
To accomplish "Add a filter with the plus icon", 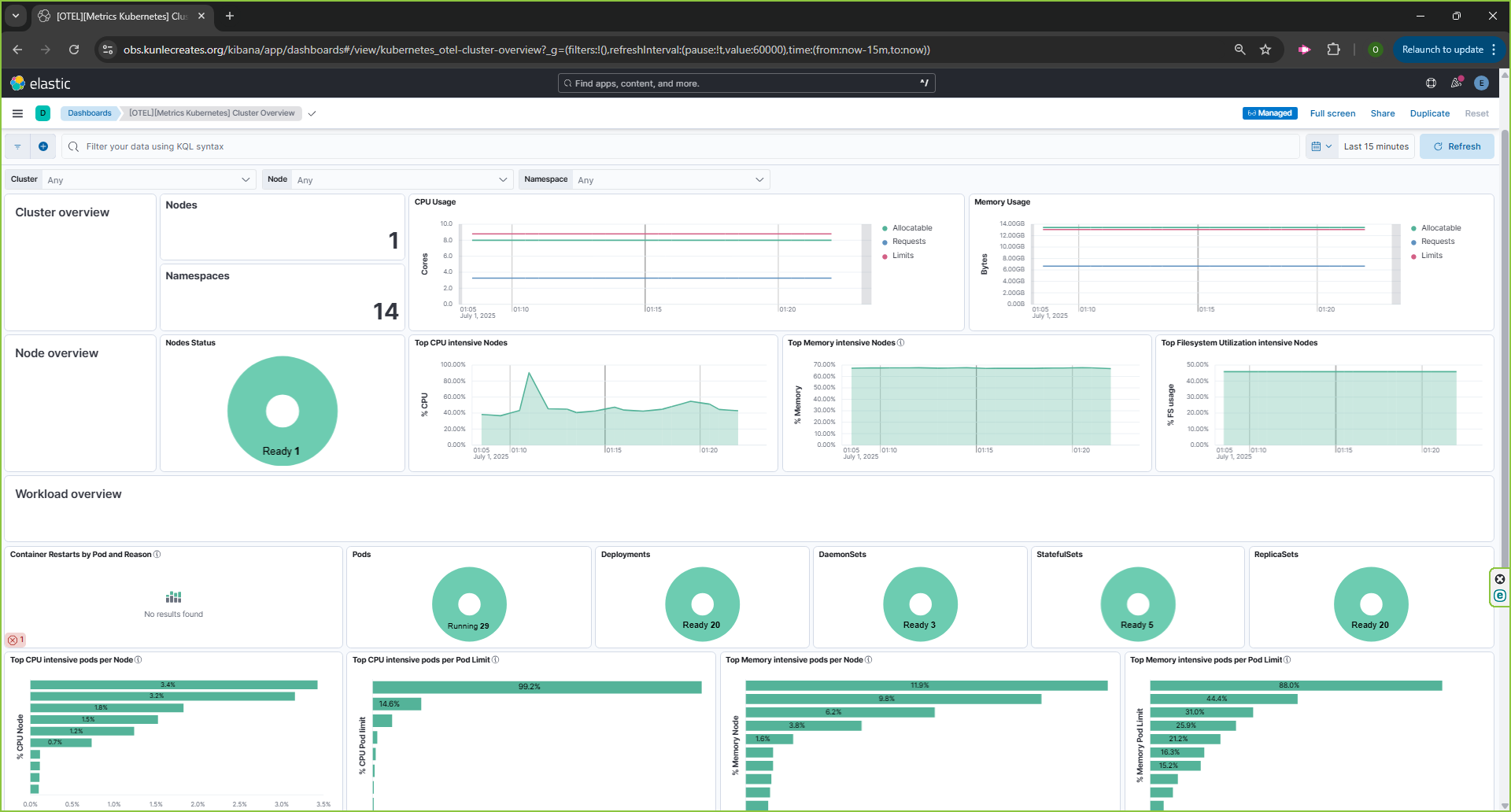I will 43,146.
